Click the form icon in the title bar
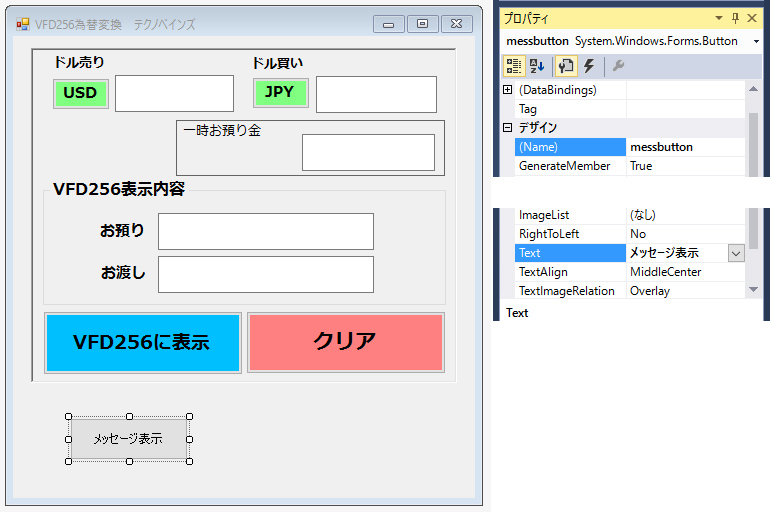The image size is (770, 512). (23, 24)
